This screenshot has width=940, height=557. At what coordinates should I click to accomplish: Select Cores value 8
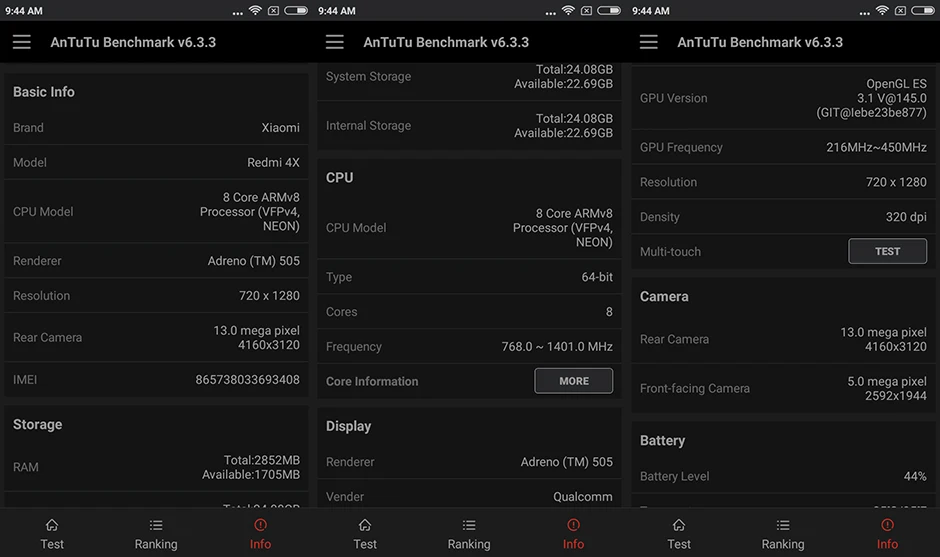pos(609,312)
